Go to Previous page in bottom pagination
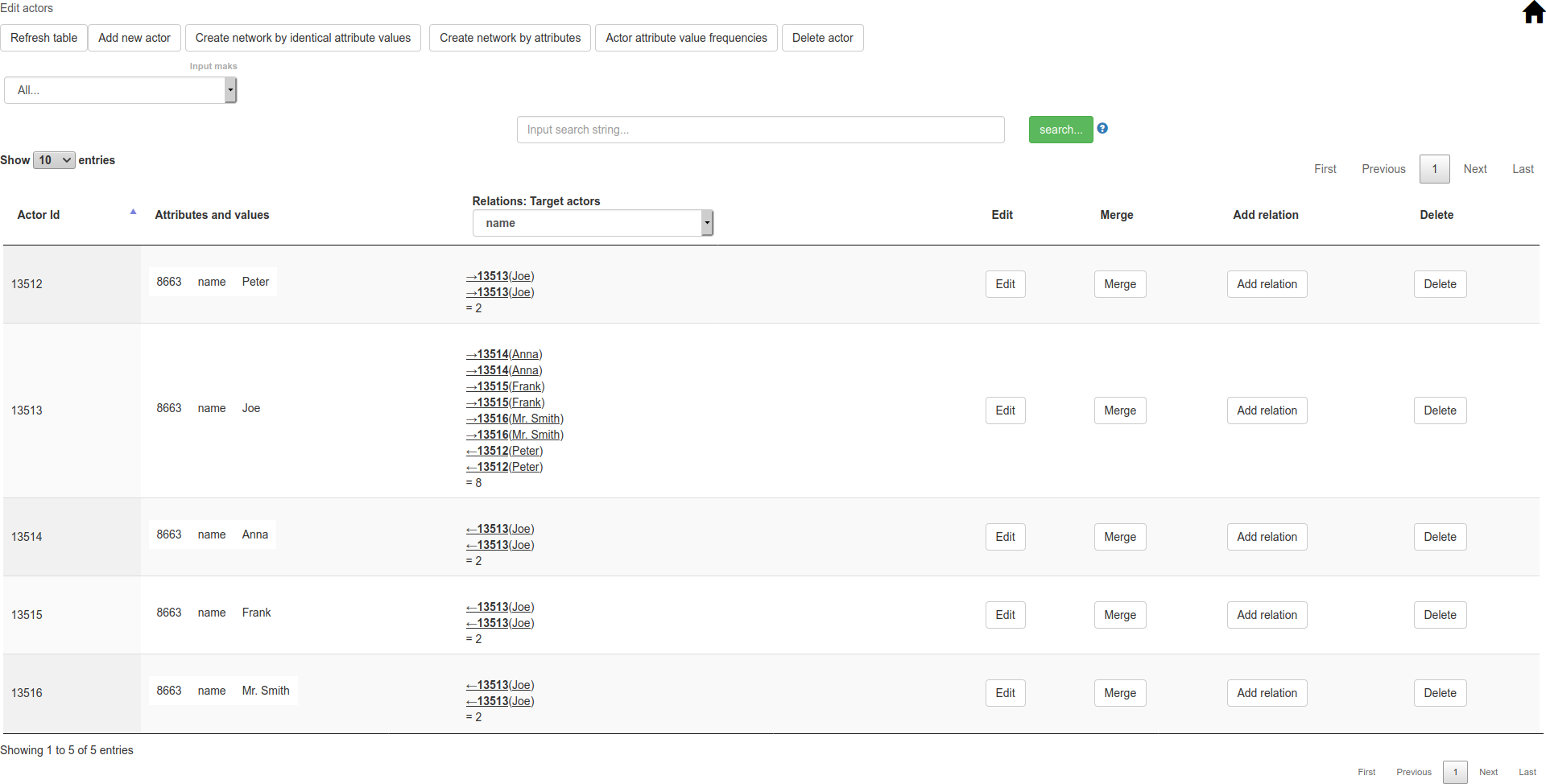 pos(1414,772)
